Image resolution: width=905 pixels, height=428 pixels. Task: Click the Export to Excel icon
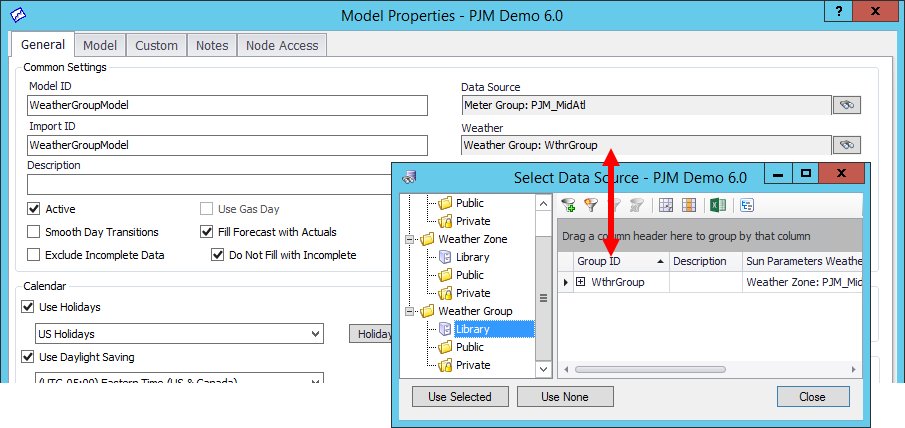[717, 205]
